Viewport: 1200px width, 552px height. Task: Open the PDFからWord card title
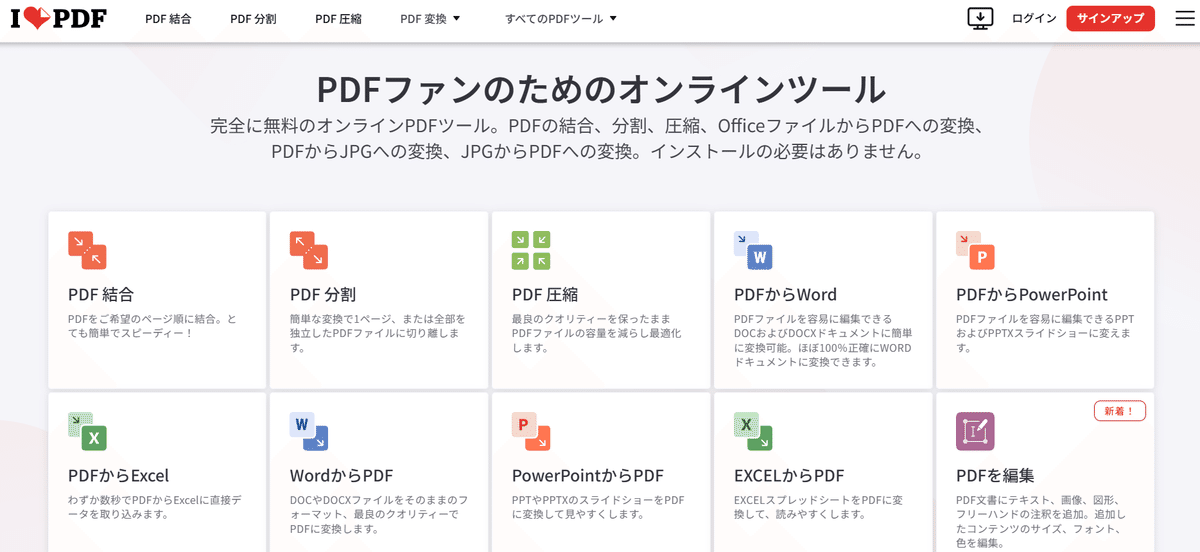785,295
